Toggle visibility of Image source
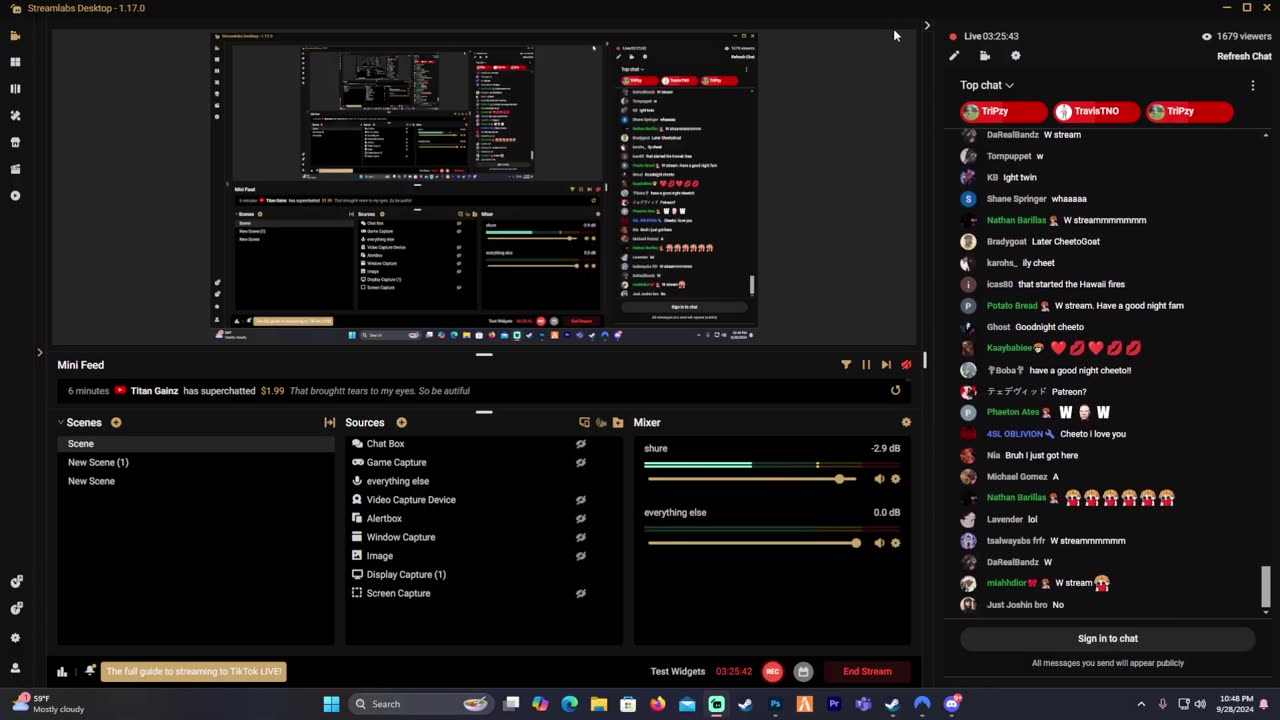 [x=580, y=556]
